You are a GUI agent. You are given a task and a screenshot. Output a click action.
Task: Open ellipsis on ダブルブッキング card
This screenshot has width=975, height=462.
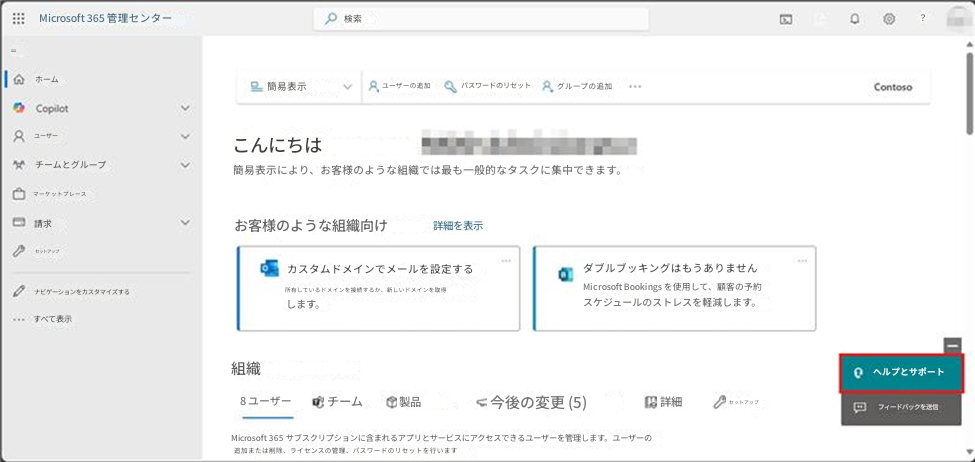click(802, 261)
